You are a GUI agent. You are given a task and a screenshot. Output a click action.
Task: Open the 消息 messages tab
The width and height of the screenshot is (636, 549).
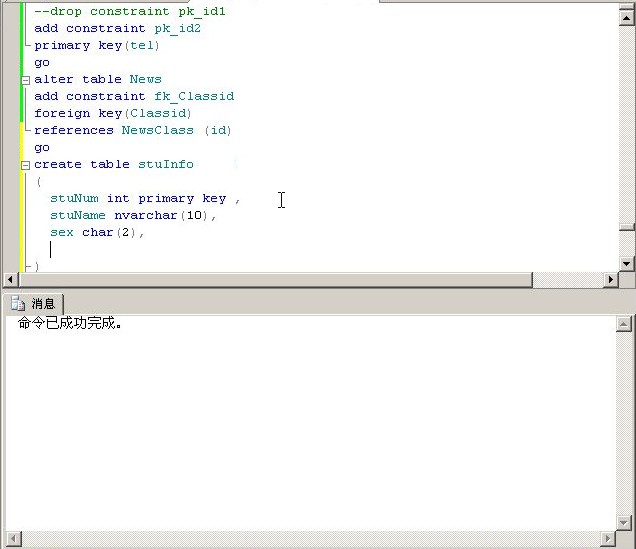pos(33,304)
